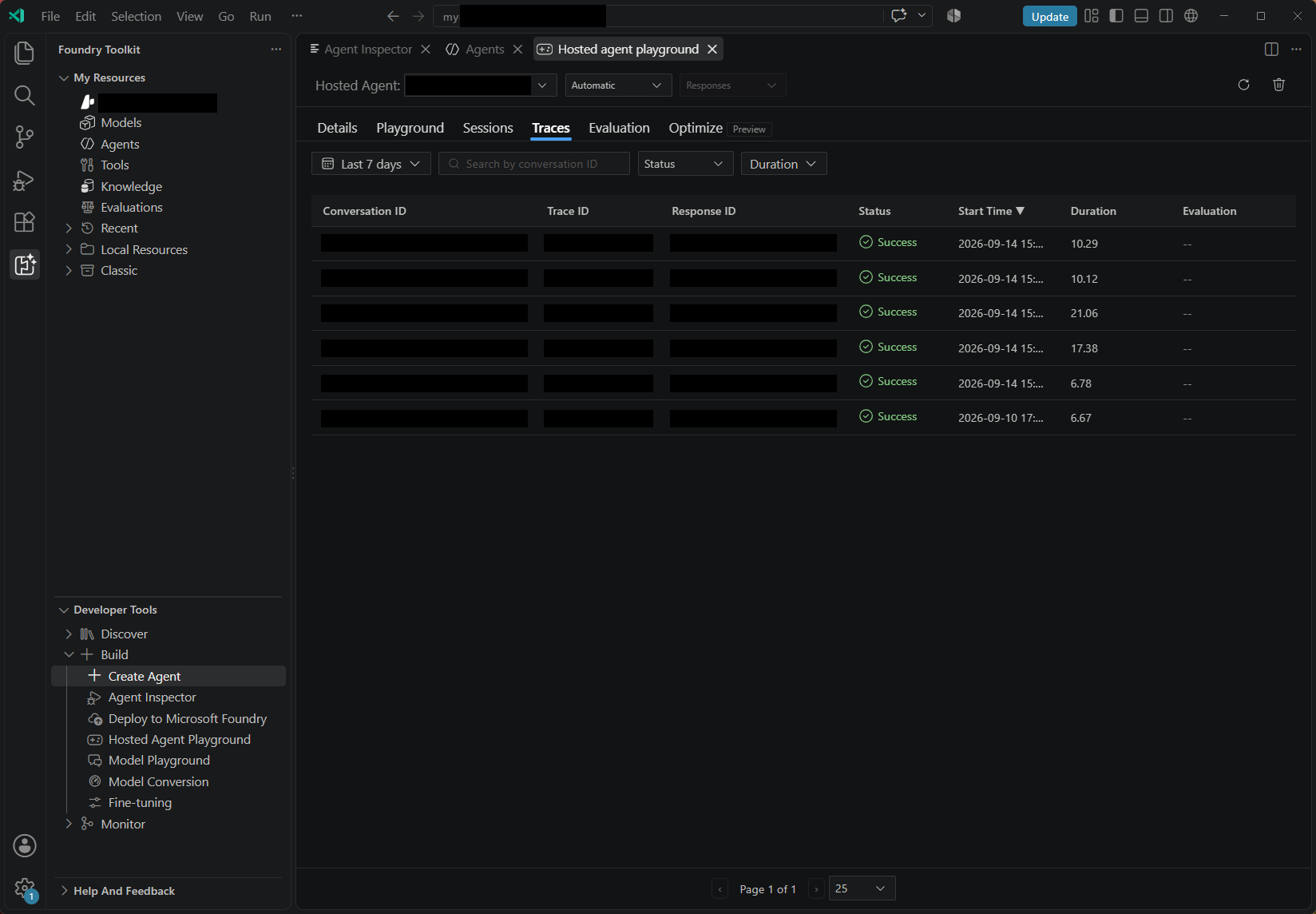Viewport: 1316px width, 914px height.
Task: Open the Explorer view in activity bar
Action: (25, 53)
